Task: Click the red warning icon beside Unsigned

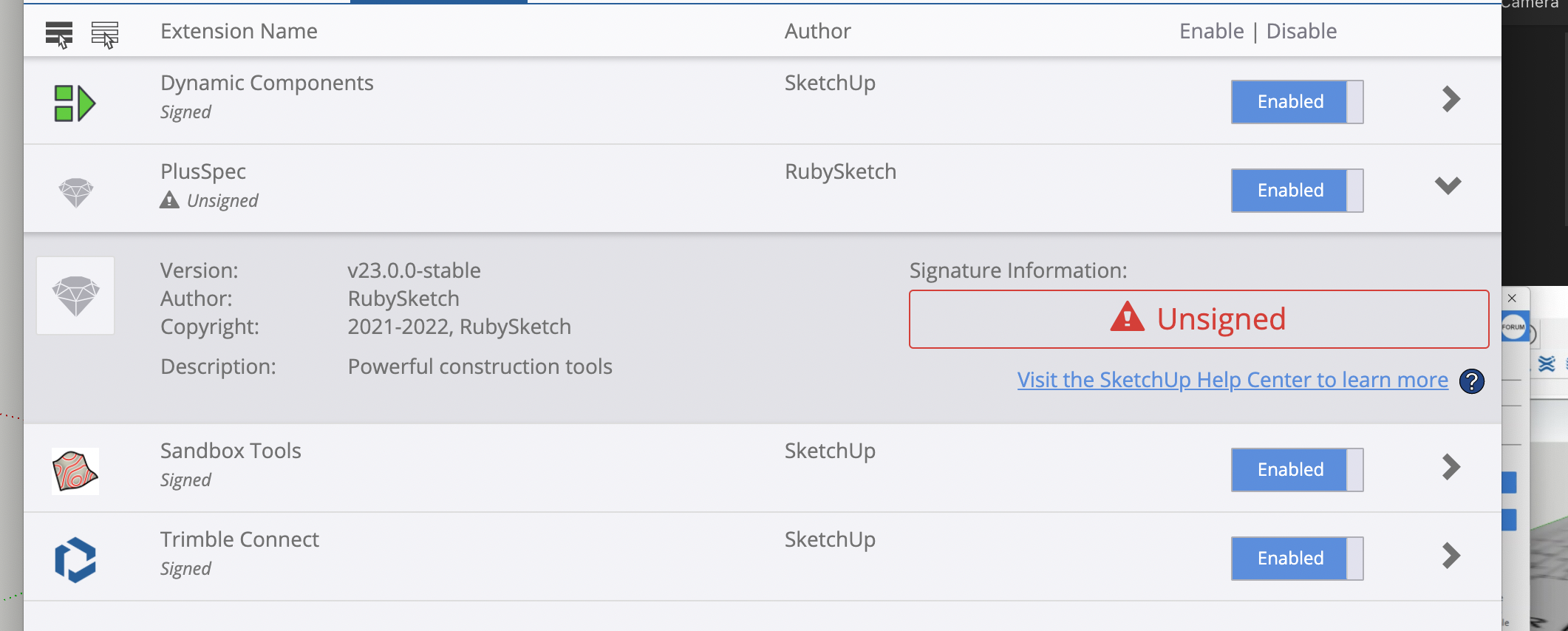Action: (1127, 317)
